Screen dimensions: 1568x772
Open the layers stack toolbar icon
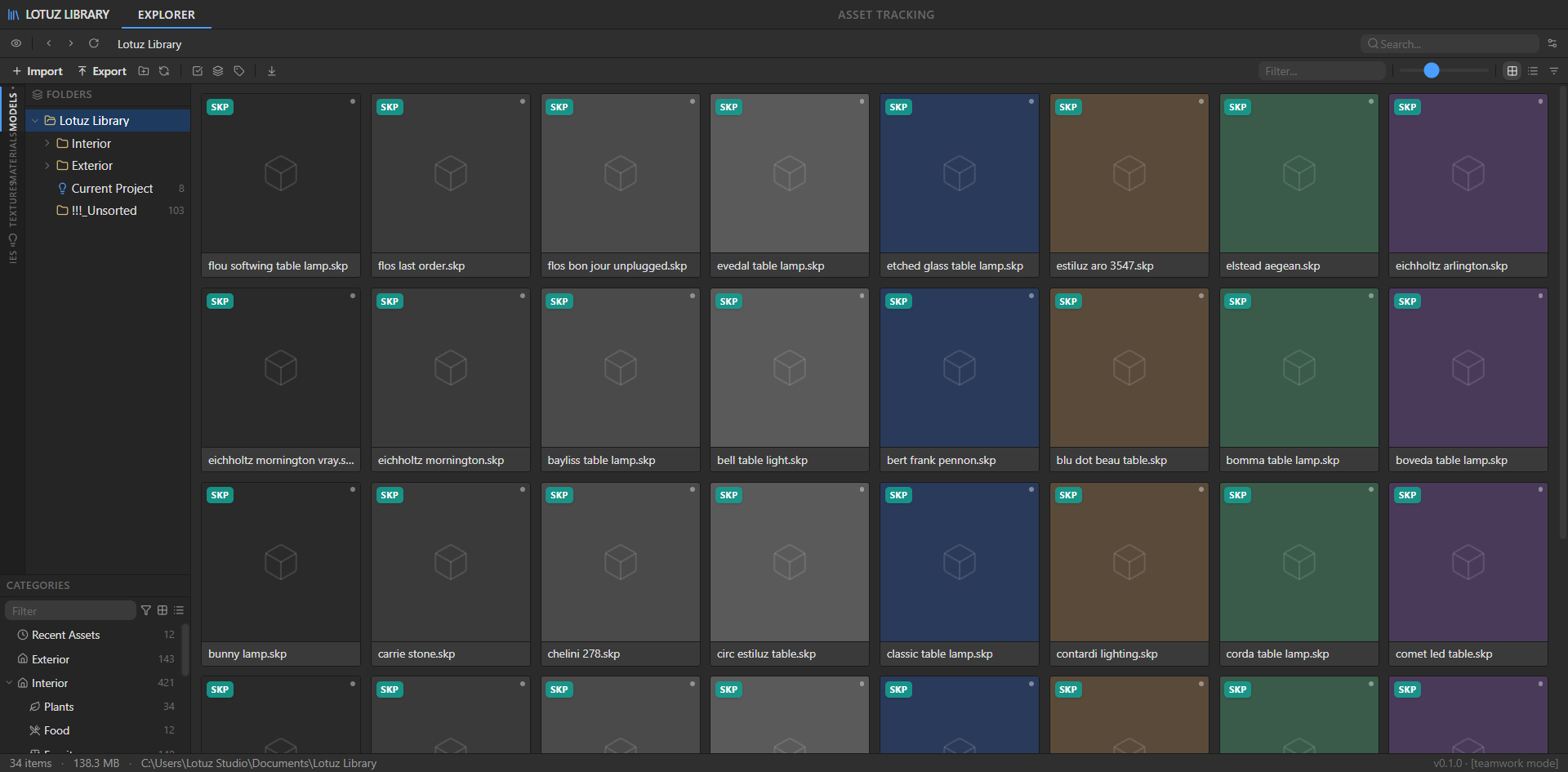tap(218, 71)
